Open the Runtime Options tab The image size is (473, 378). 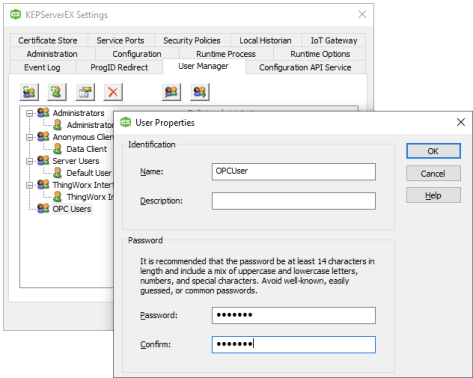point(320,54)
